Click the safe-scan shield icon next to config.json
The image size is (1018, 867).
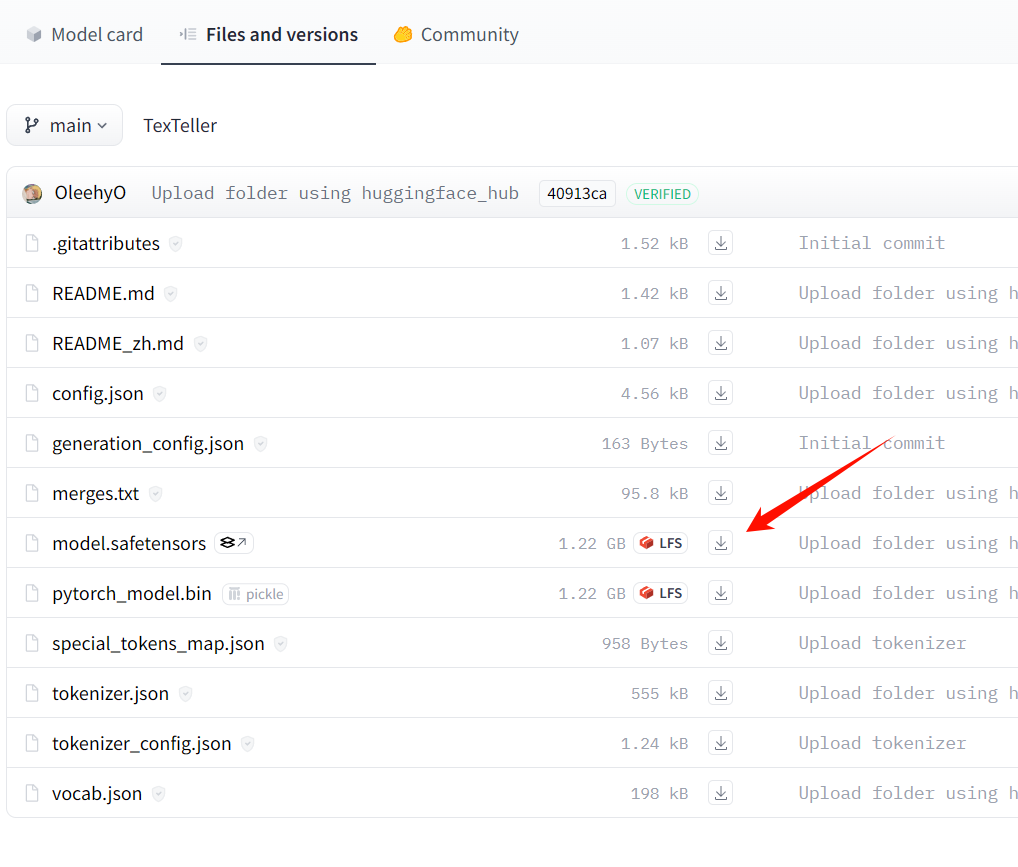(160, 394)
